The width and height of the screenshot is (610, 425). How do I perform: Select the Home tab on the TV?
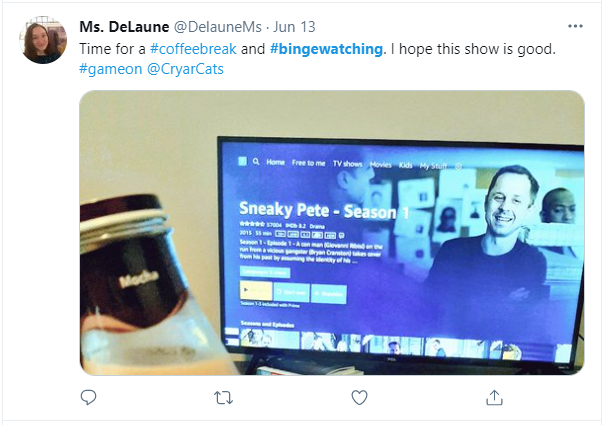(x=276, y=162)
